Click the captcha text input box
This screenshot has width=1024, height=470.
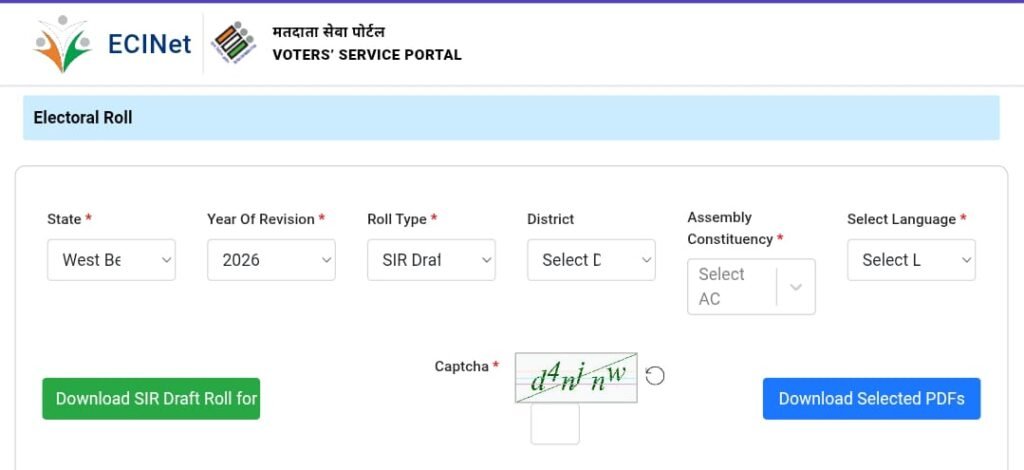pos(555,424)
